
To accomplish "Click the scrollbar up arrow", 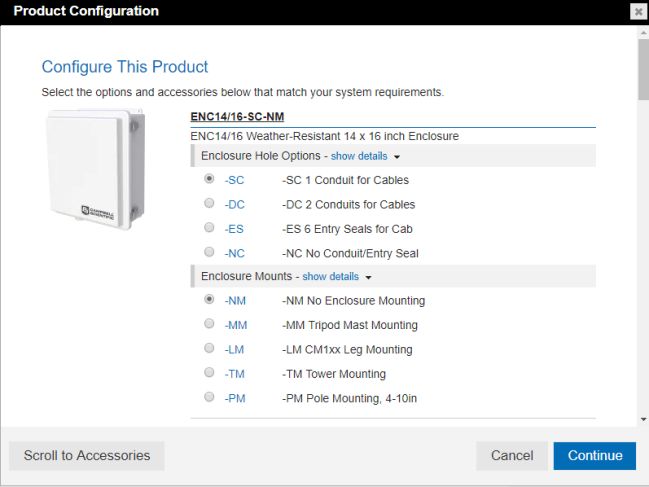I will [644, 32].
